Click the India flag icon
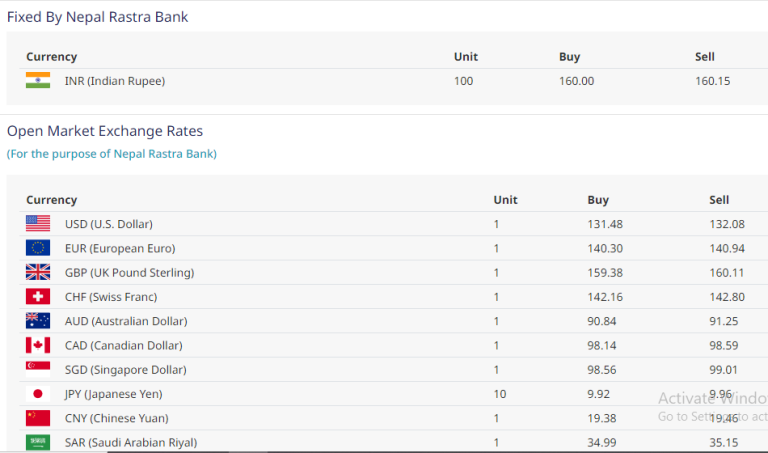The width and height of the screenshot is (768, 453). [x=38, y=81]
